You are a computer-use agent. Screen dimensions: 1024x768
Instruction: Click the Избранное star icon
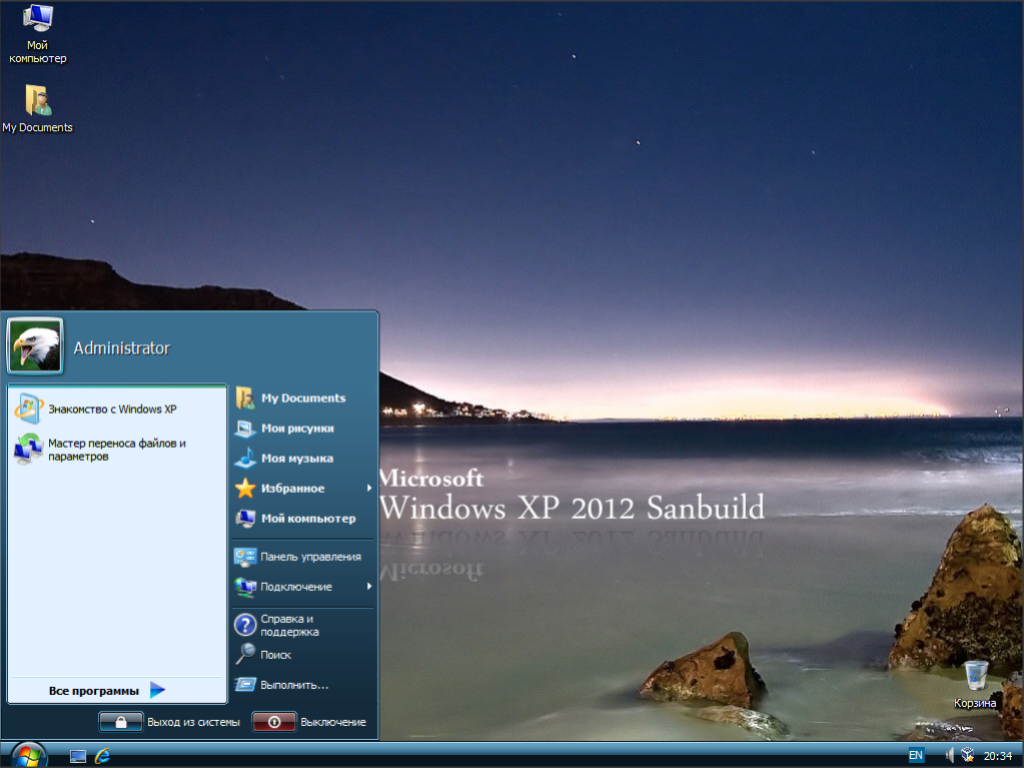(245, 488)
